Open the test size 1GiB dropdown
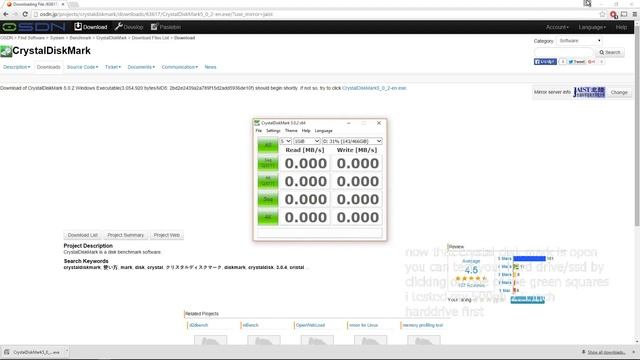This screenshot has height=360, width=640. pyautogui.click(x=307, y=141)
